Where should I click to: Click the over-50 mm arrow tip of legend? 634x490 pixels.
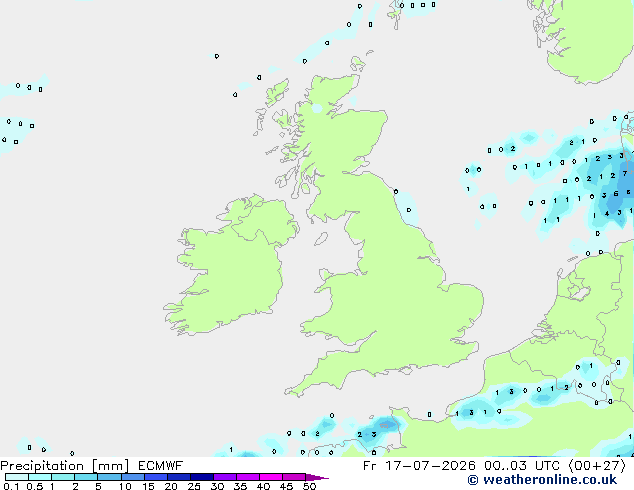pos(317,477)
